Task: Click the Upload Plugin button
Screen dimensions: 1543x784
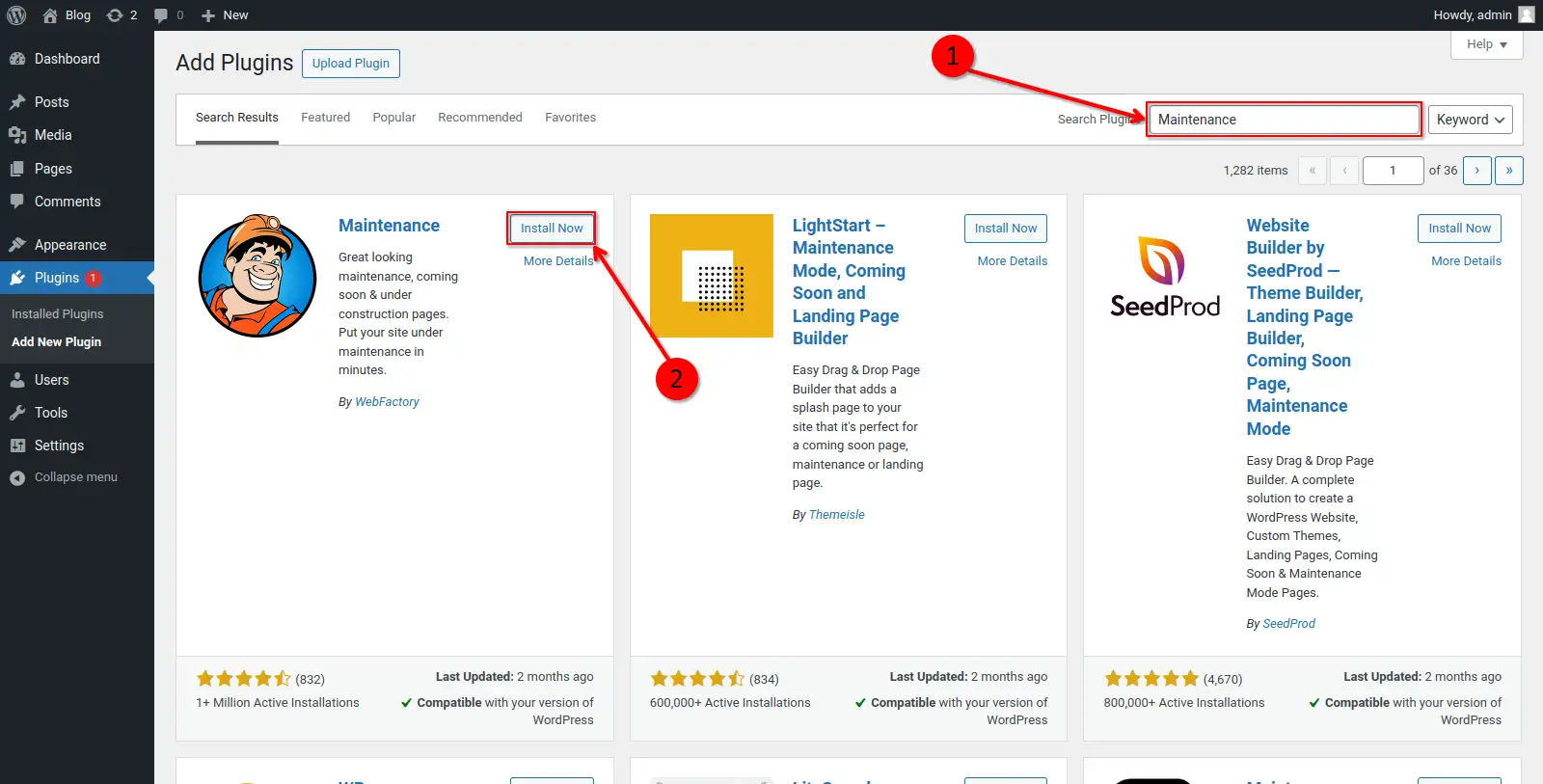Action: coord(351,64)
